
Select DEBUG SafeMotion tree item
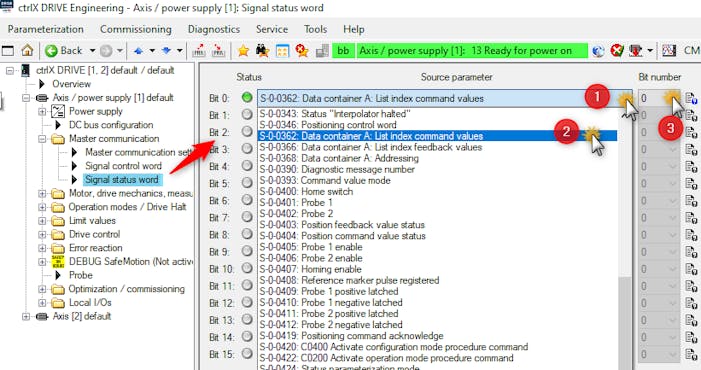click(131, 261)
